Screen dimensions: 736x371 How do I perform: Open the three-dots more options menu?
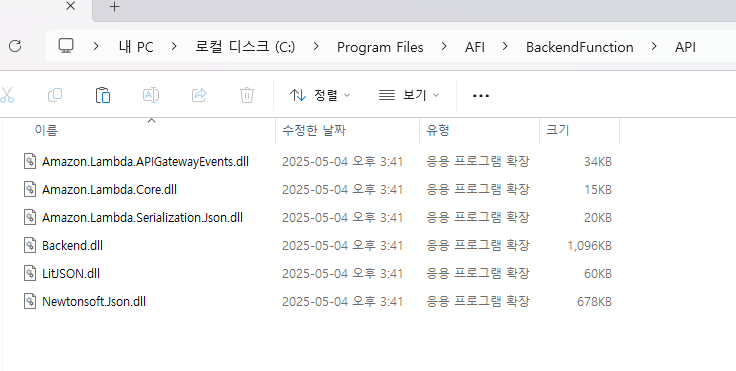click(x=481, y=95)
